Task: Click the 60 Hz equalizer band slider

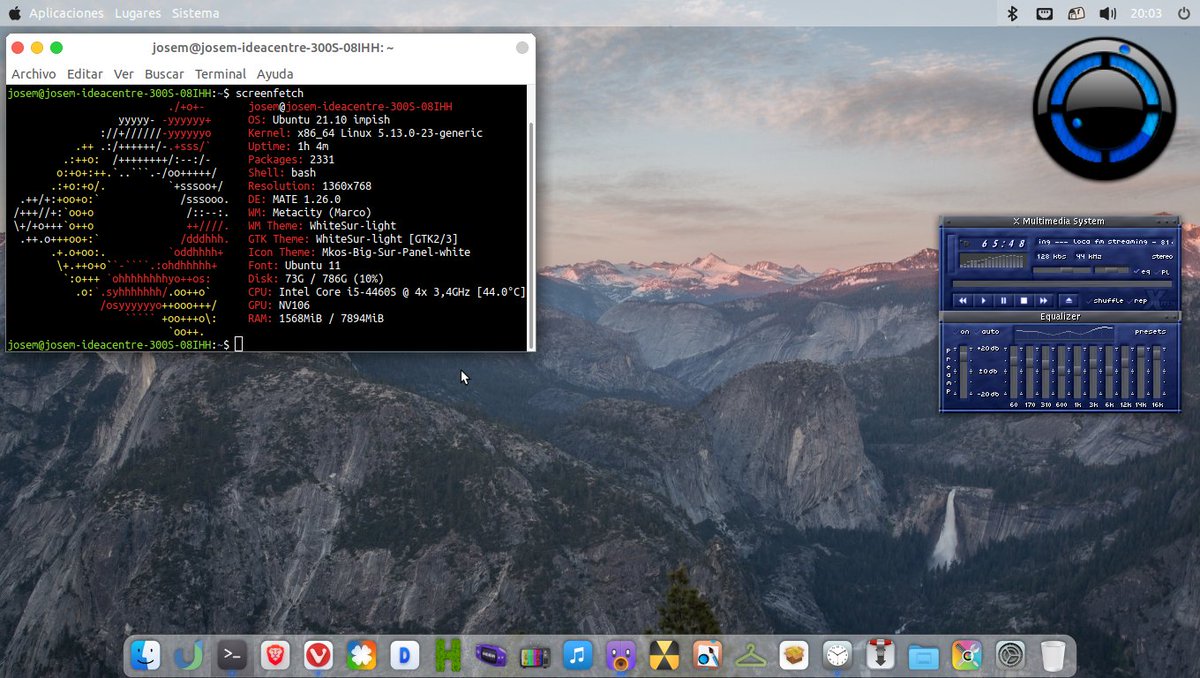Action: 1013,371
